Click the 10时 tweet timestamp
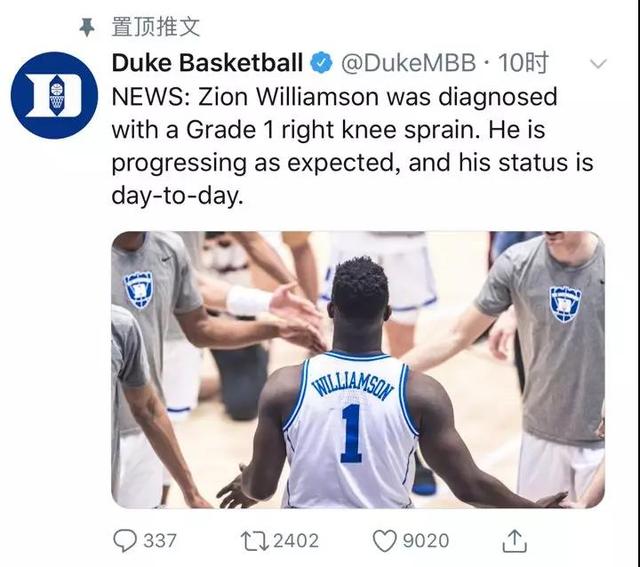640x567 pixels. pyautogui.click(x=522, y=64)
